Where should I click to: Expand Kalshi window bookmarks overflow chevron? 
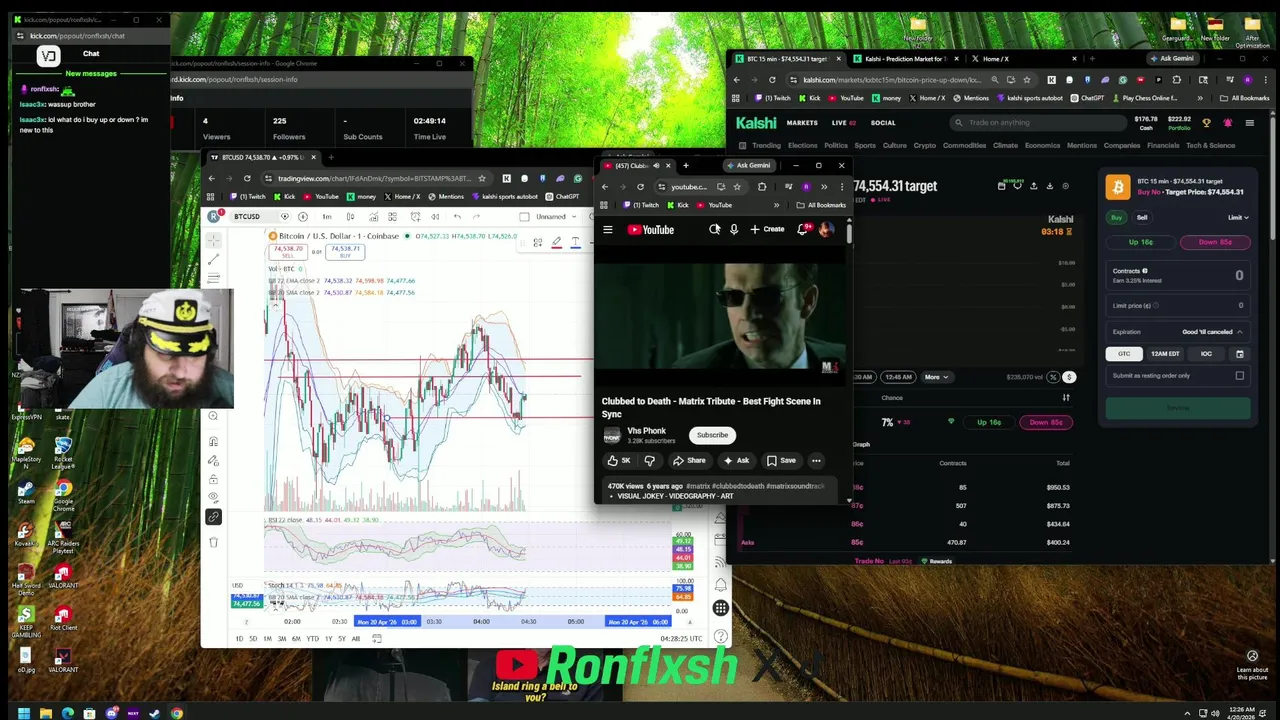coord(1200,98)
